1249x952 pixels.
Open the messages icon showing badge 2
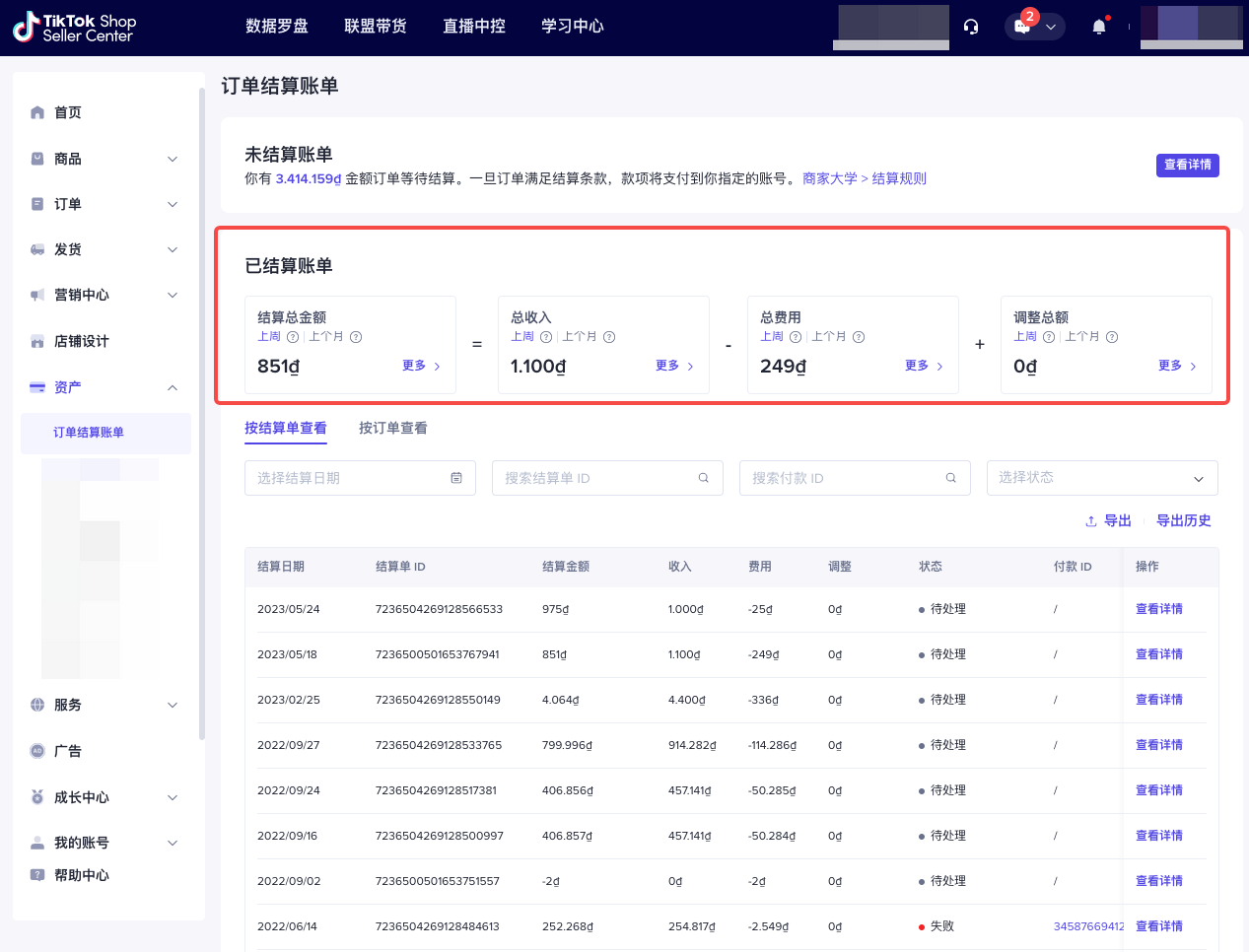coord(1020,27)
